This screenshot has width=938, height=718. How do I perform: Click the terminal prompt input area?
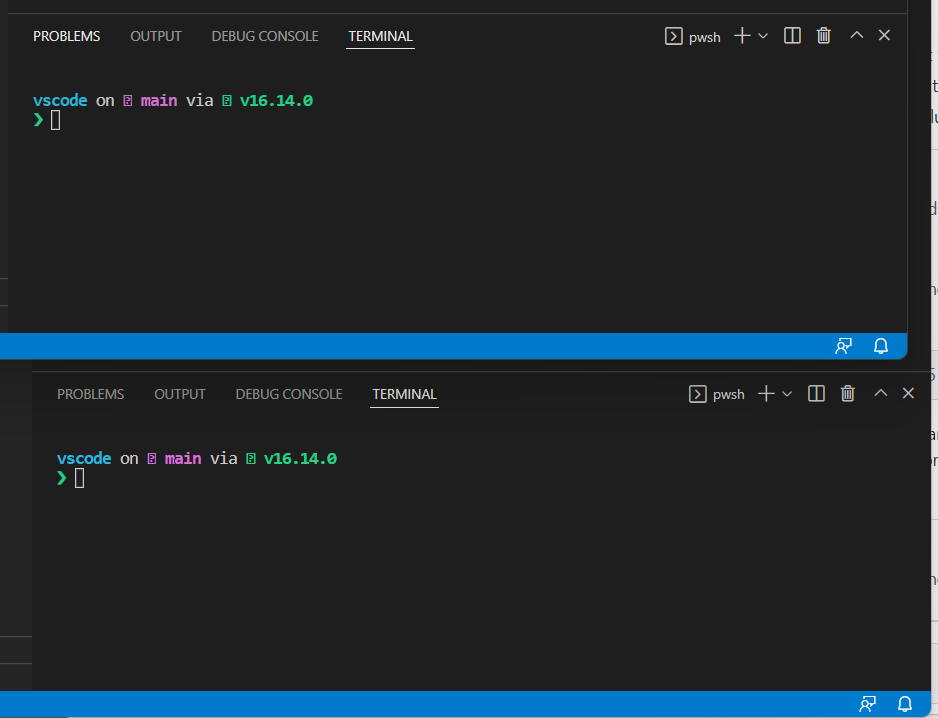pyautogui.click(x=56, y=119)
